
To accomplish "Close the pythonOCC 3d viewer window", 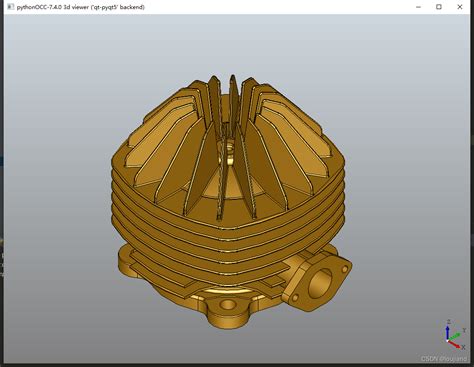I will (x=460, y=7).
